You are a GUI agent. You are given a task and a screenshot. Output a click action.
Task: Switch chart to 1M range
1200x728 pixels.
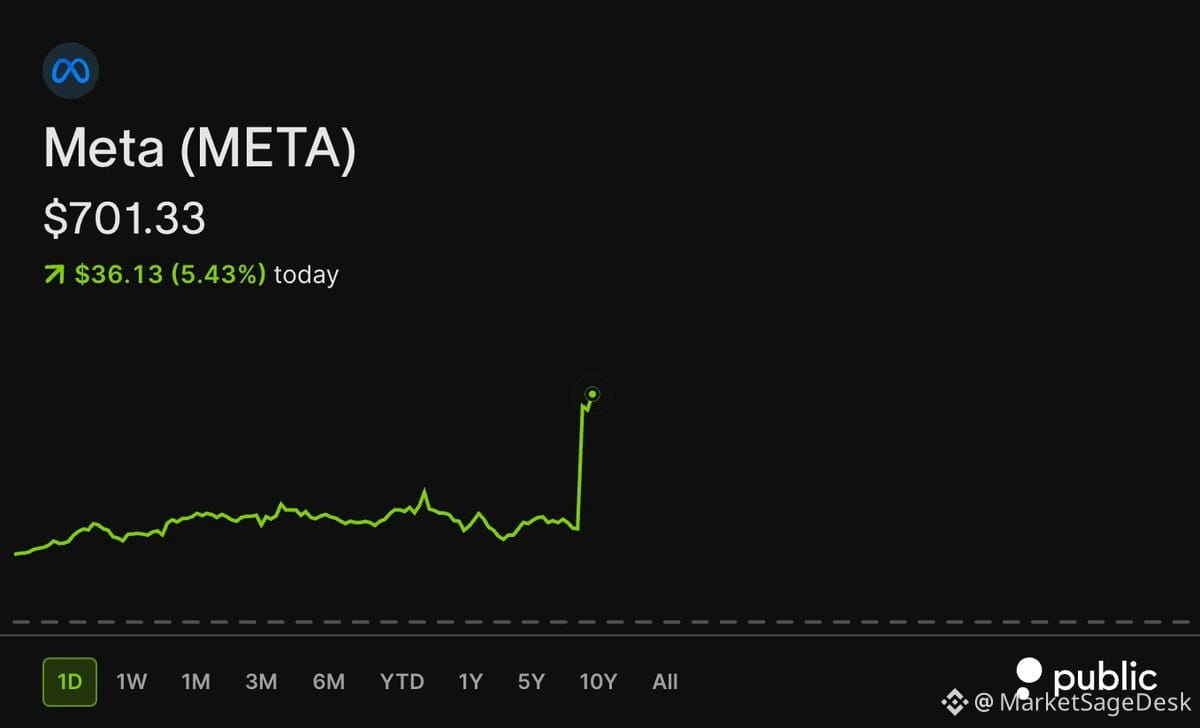click(196, 682)
